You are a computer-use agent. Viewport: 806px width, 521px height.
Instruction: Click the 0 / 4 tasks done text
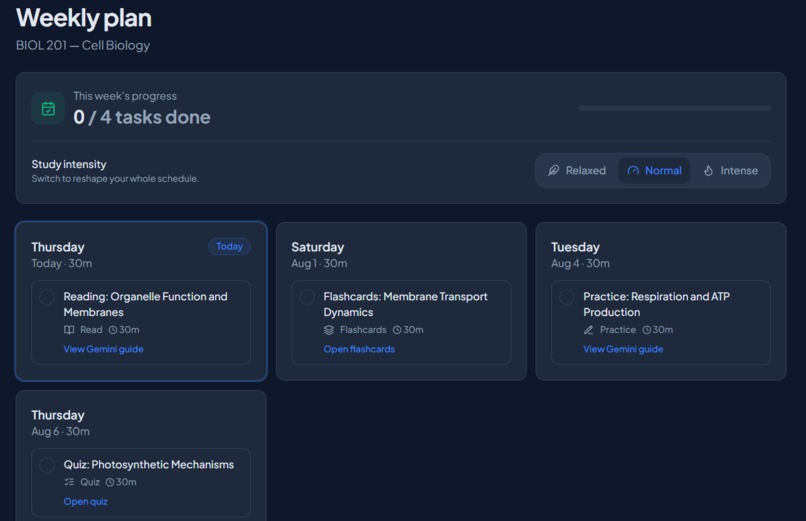[142, 117]
